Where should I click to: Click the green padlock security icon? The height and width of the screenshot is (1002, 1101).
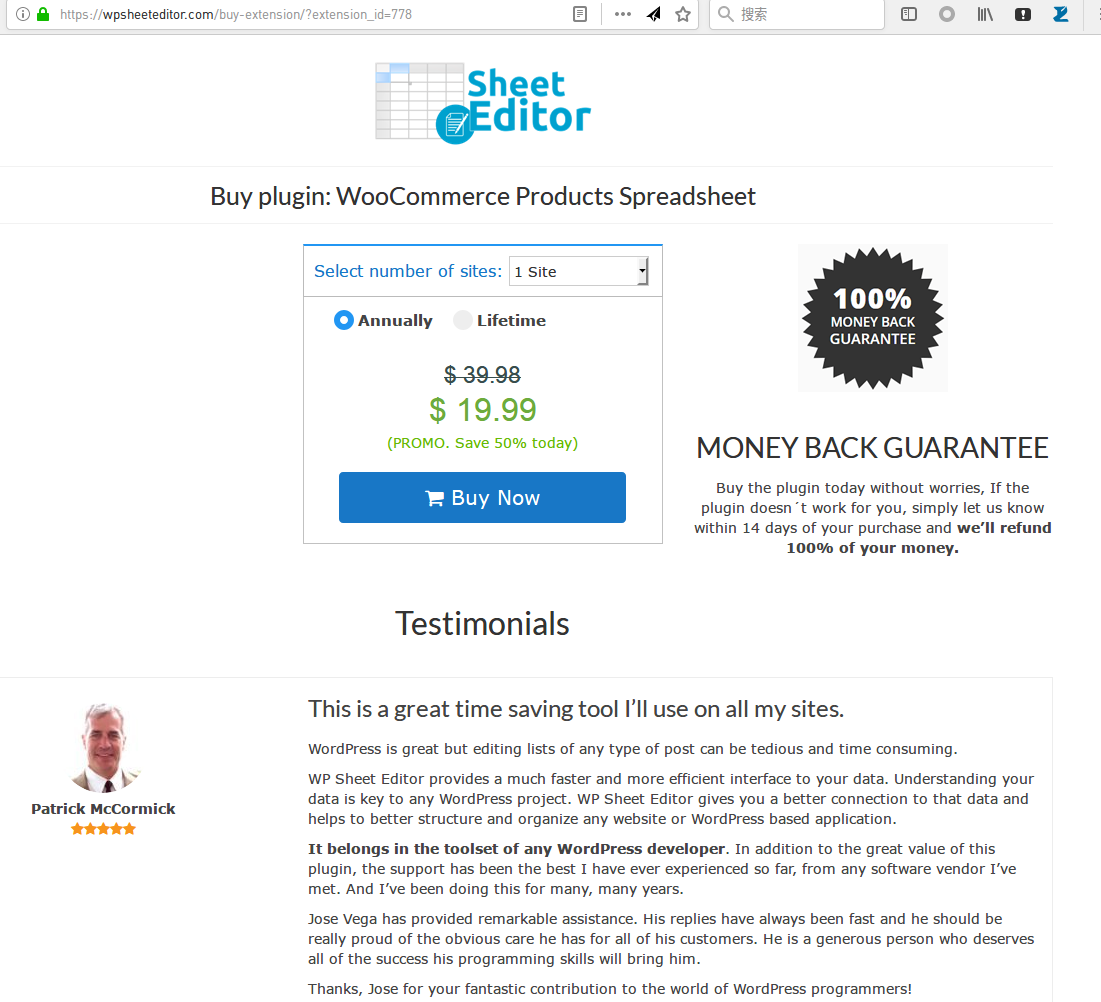43,14
